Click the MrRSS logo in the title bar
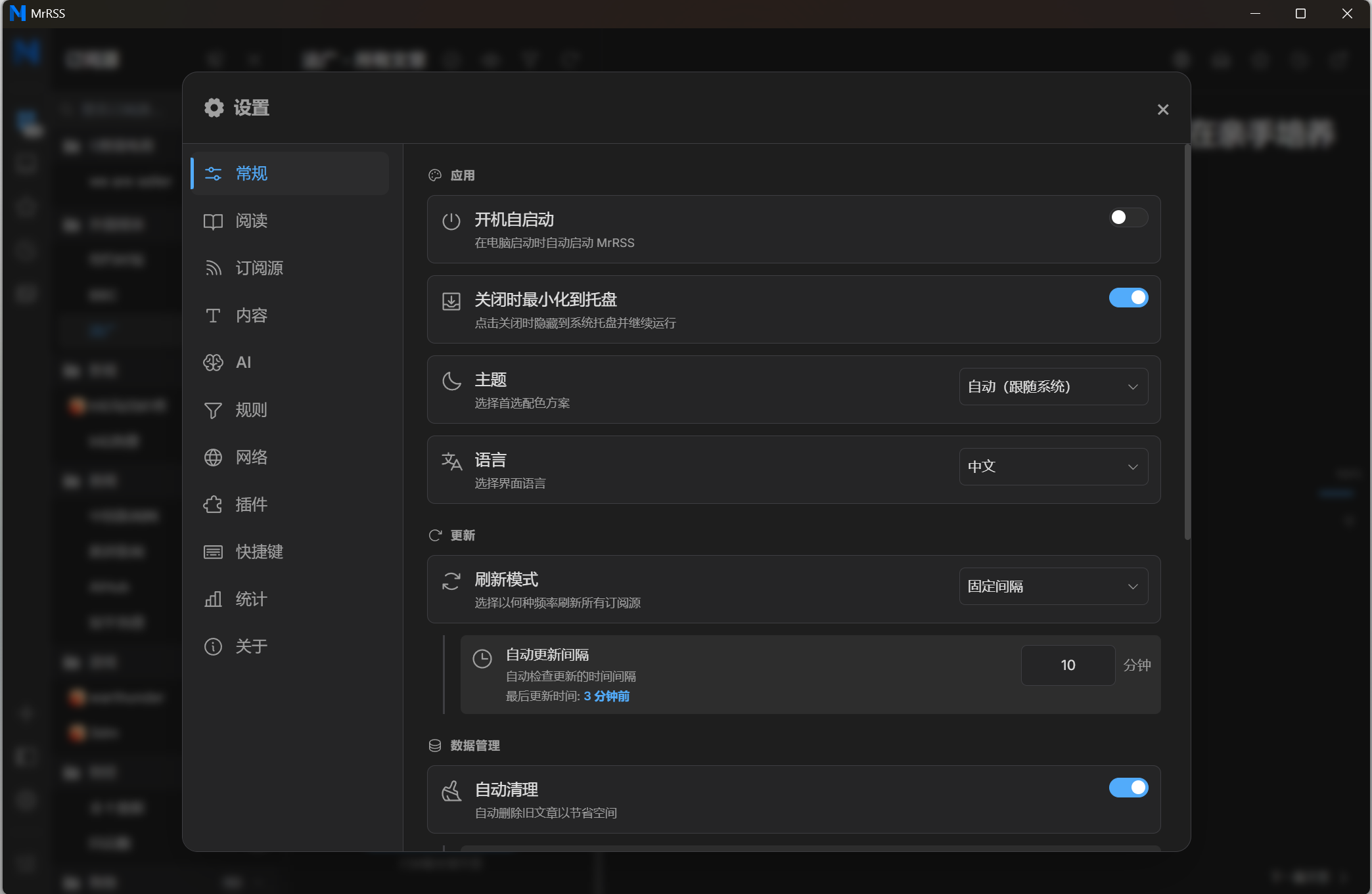This screenshot has width=1372, height=894. click(17, 13)
